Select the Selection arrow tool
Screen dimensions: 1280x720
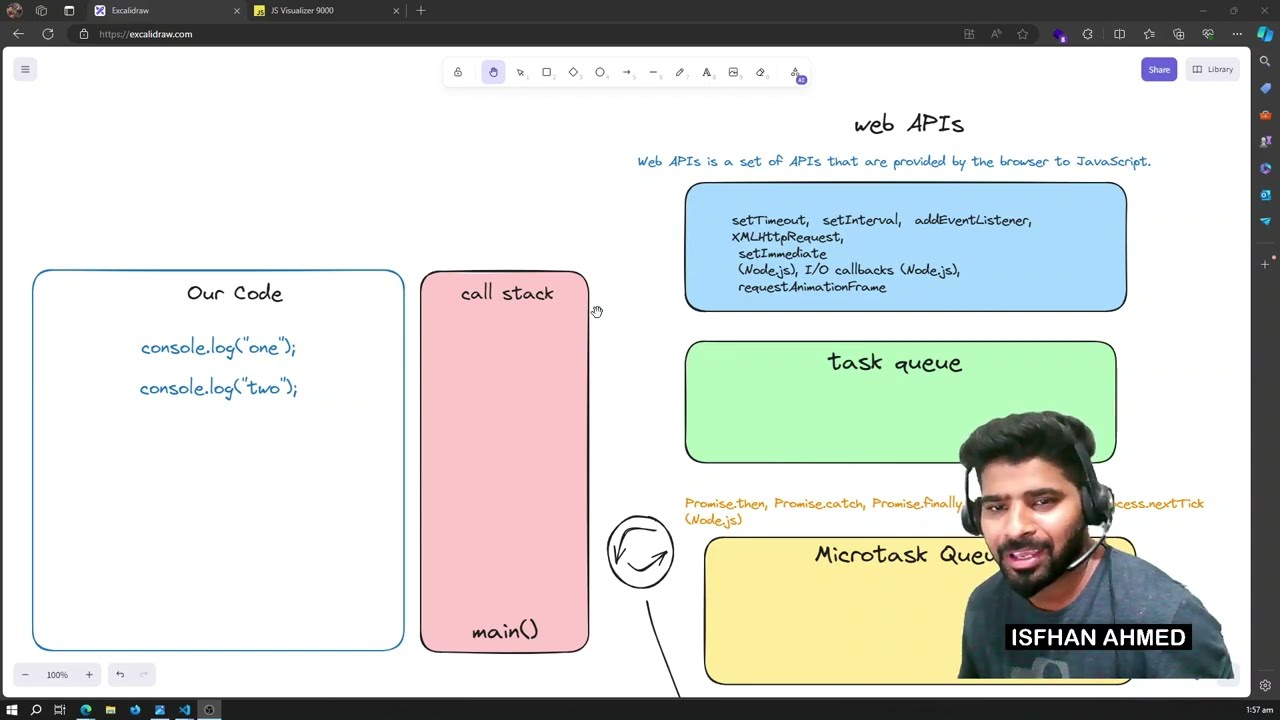point(520,72)
